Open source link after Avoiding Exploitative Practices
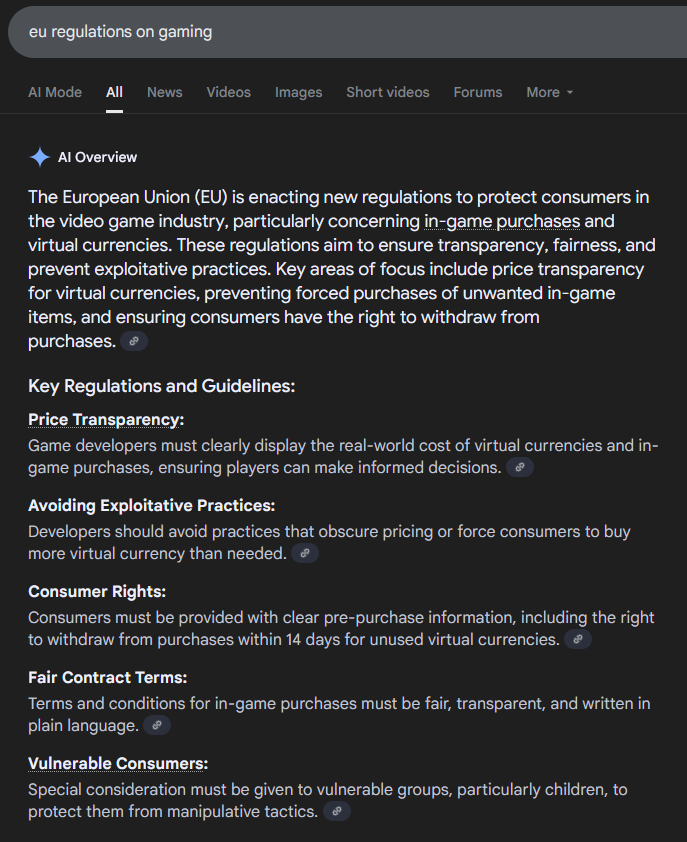Viewport: 687px width, 842px height. [305, 553]
